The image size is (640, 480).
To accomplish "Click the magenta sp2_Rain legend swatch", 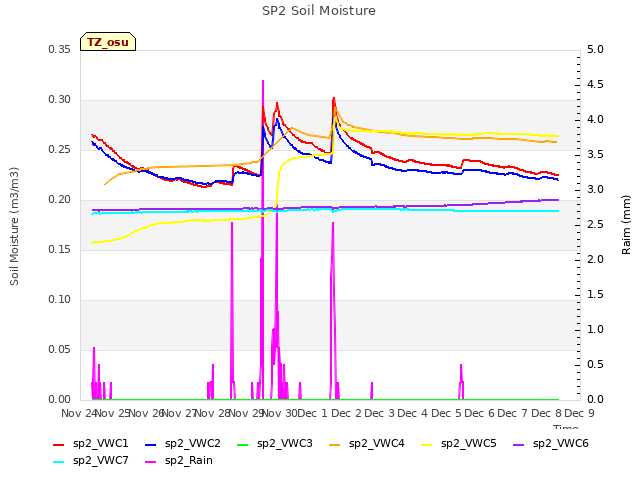I will 151,462.
